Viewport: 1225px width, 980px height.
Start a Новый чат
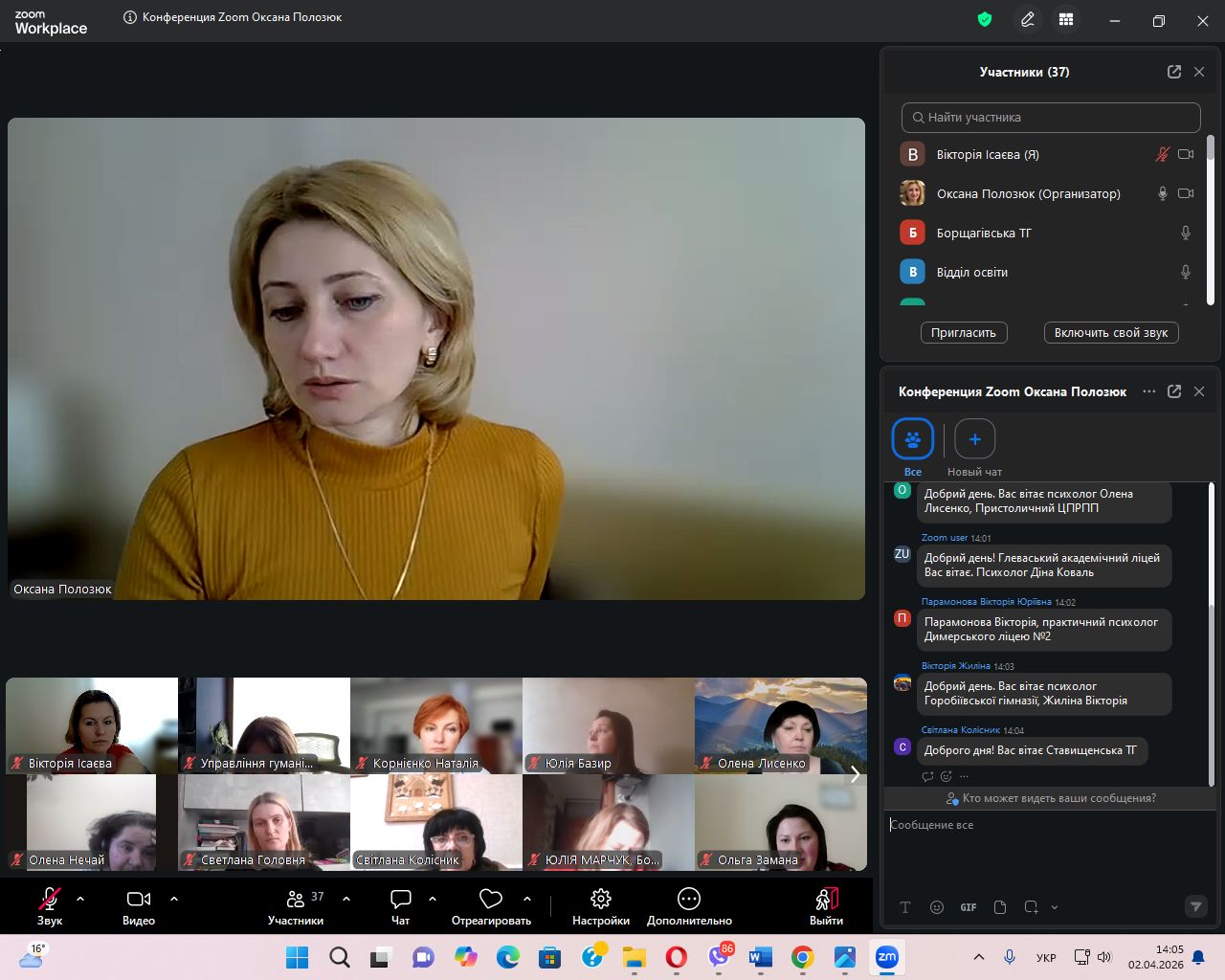(x=974, y=440)
